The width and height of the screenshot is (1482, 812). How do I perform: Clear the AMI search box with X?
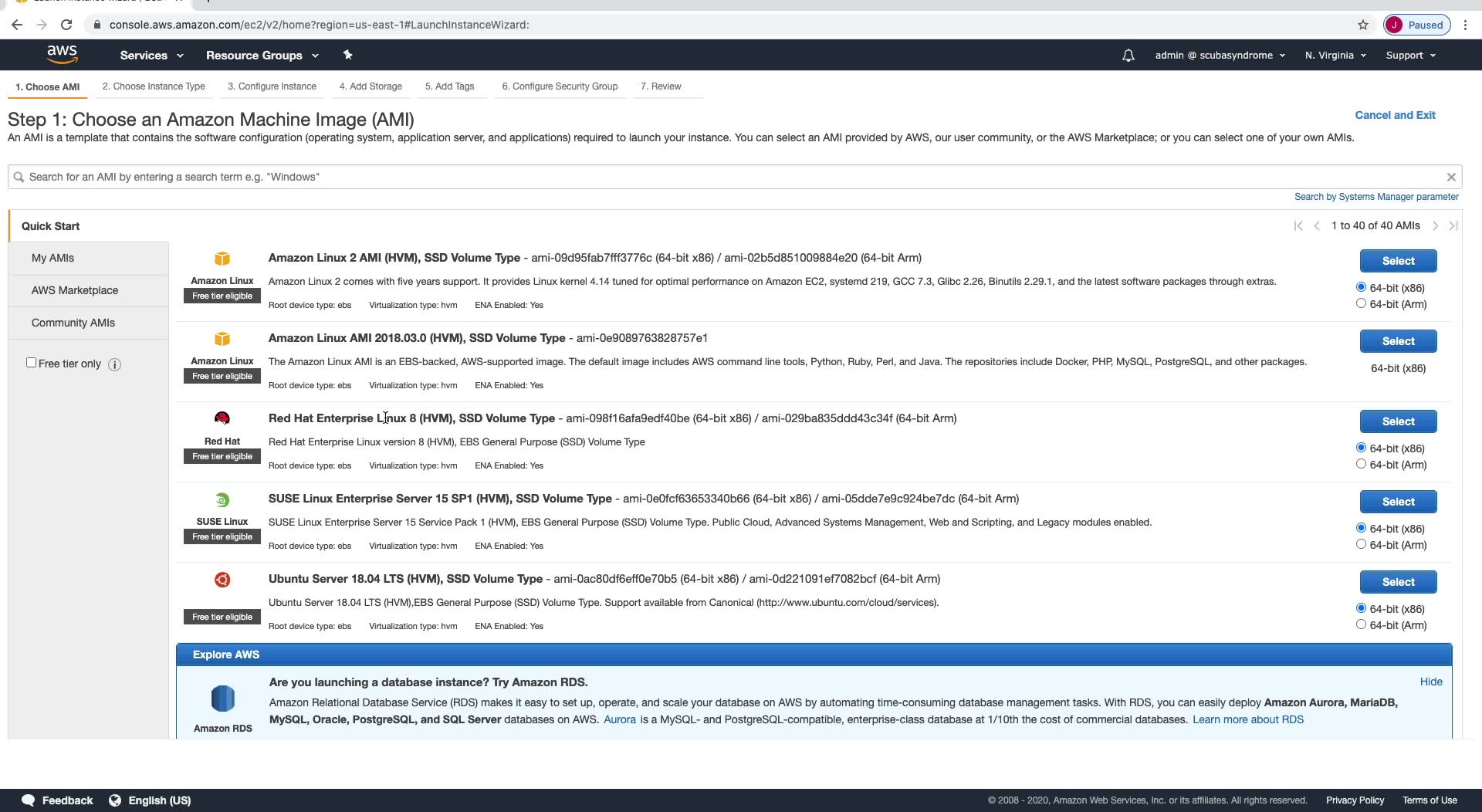pyautogui.click(x=1451, y=177)
